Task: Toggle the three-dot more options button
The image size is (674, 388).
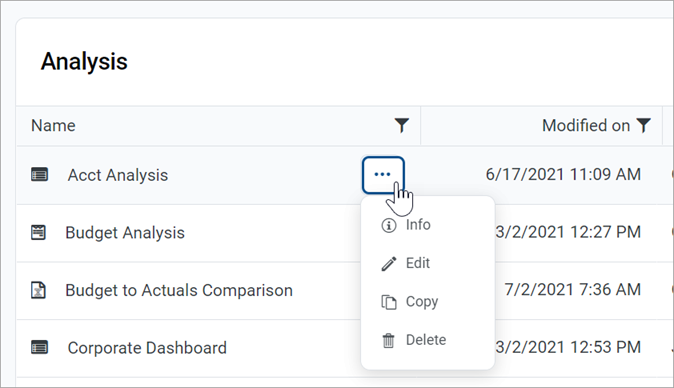Action: (x=383, y=175)
